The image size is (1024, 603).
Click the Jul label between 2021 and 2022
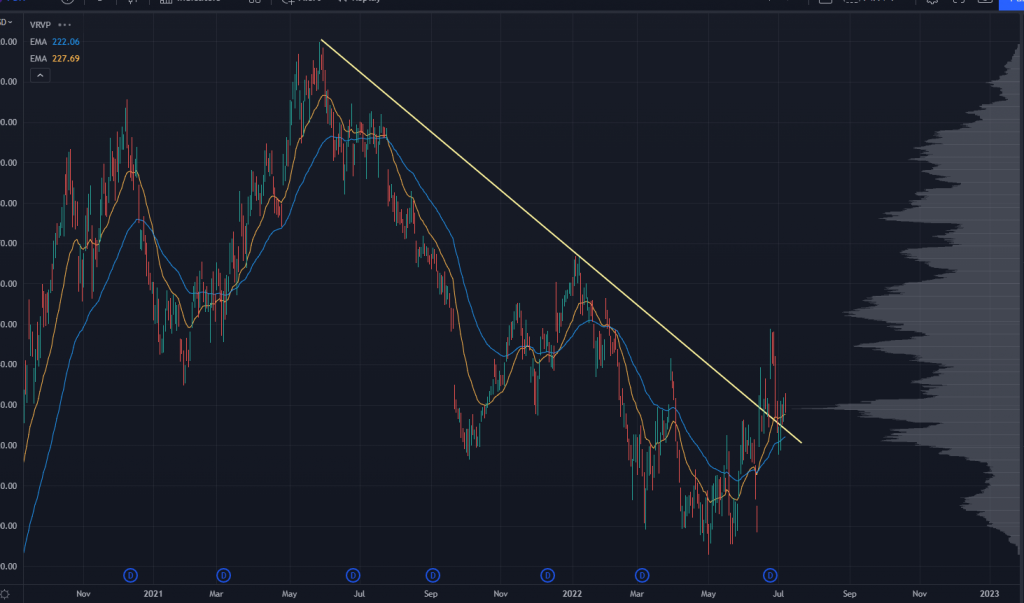click(359, 594)
